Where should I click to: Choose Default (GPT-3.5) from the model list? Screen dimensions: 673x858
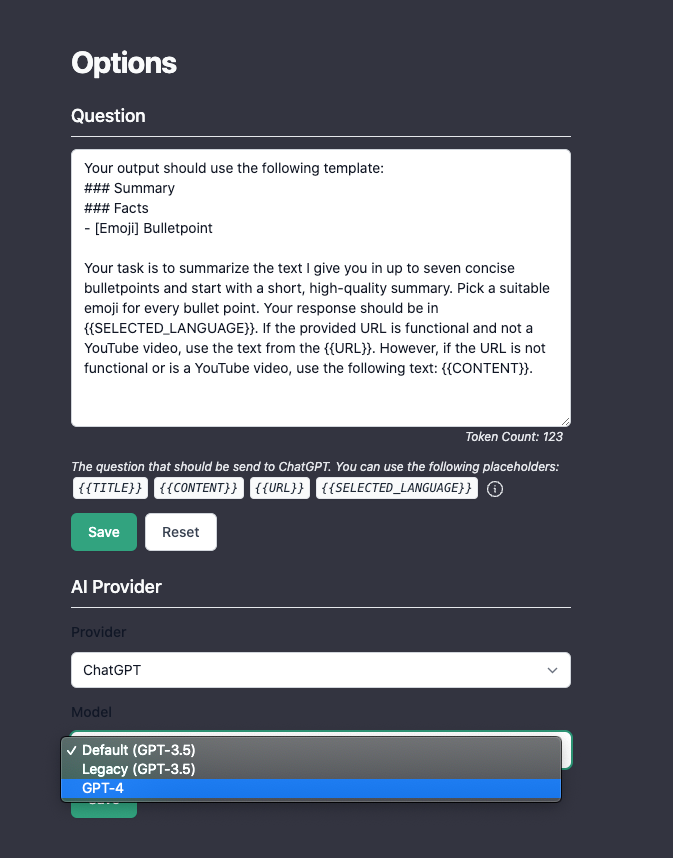point(138,750)
